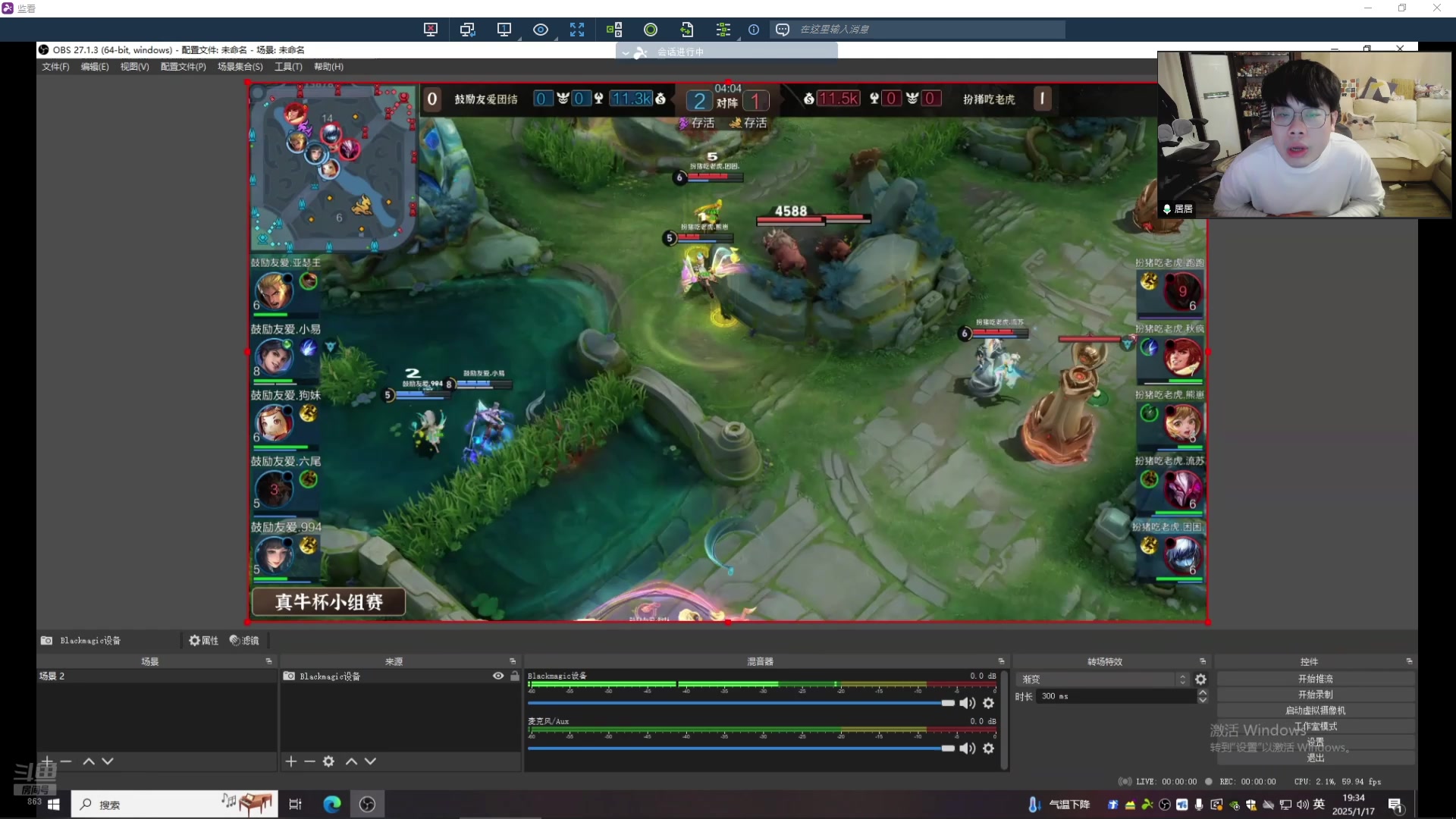This screenshot has height=819, width=1456.
Task: Open Blackmagic设备 audio settings gear
Action: click(x=989, y=703)
